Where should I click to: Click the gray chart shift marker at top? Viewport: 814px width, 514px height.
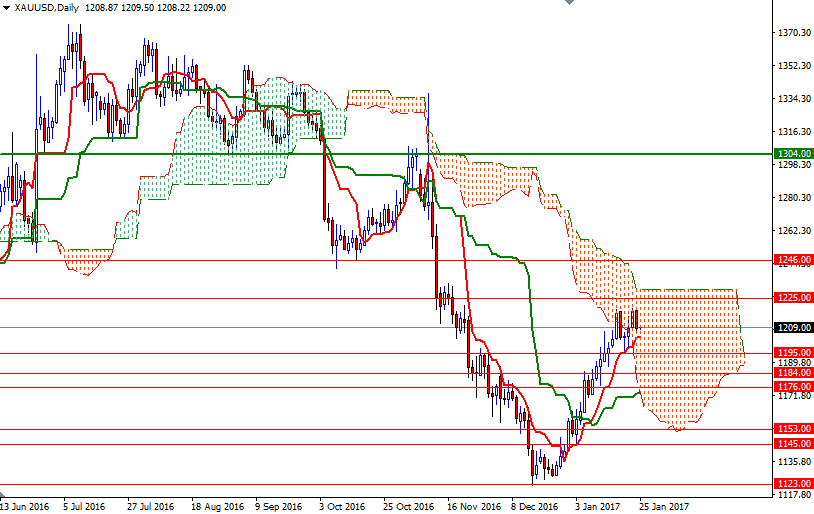click(568, 4)
